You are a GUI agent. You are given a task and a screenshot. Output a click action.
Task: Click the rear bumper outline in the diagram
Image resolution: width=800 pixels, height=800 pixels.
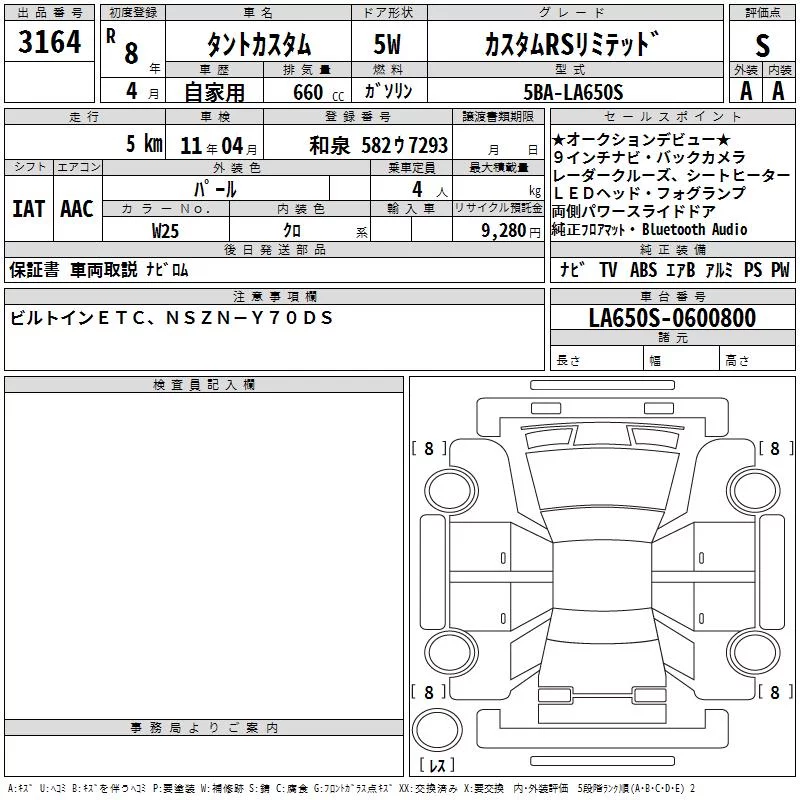[602, 729]
